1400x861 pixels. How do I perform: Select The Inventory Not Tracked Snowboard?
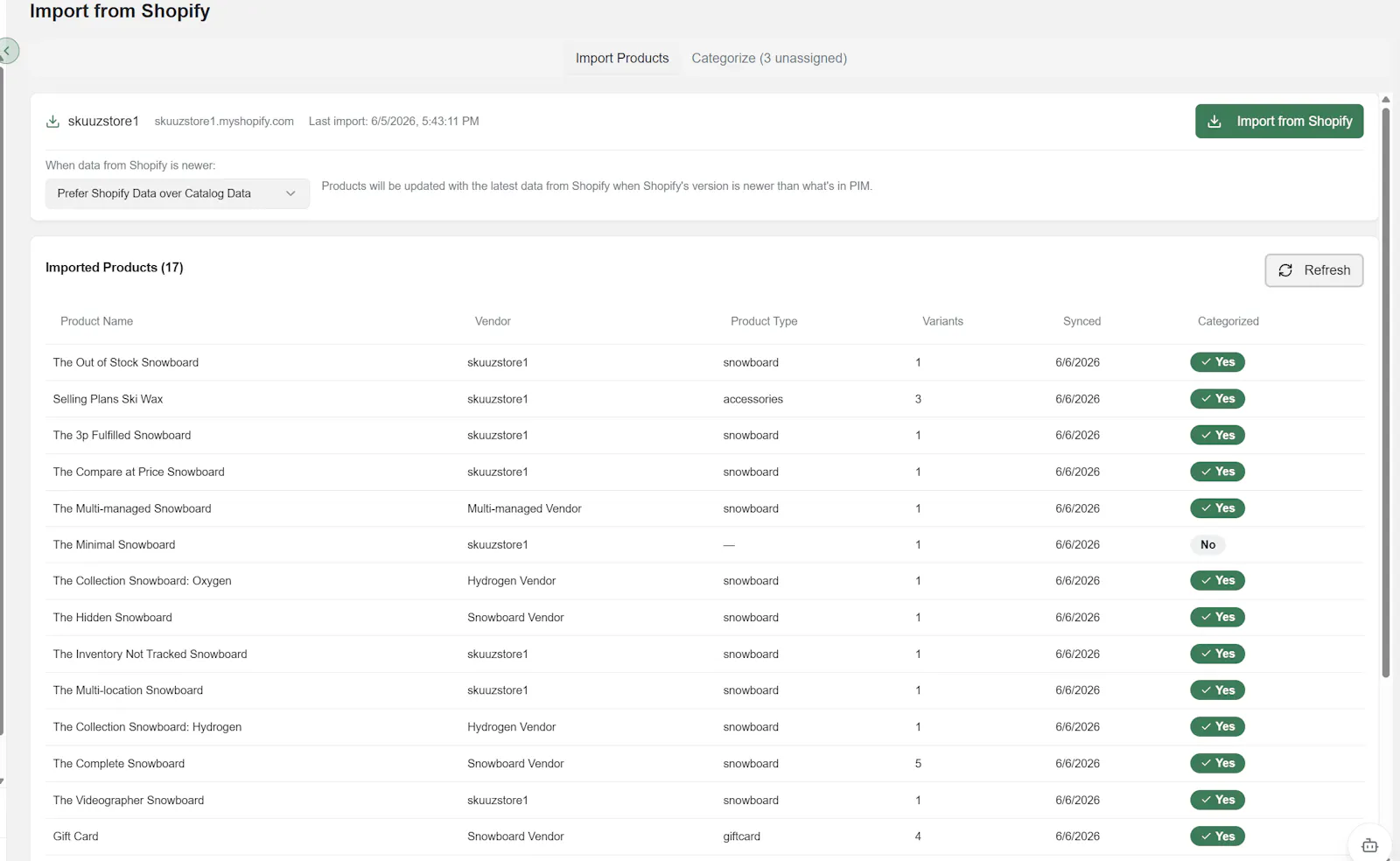(x=150, y=654)
